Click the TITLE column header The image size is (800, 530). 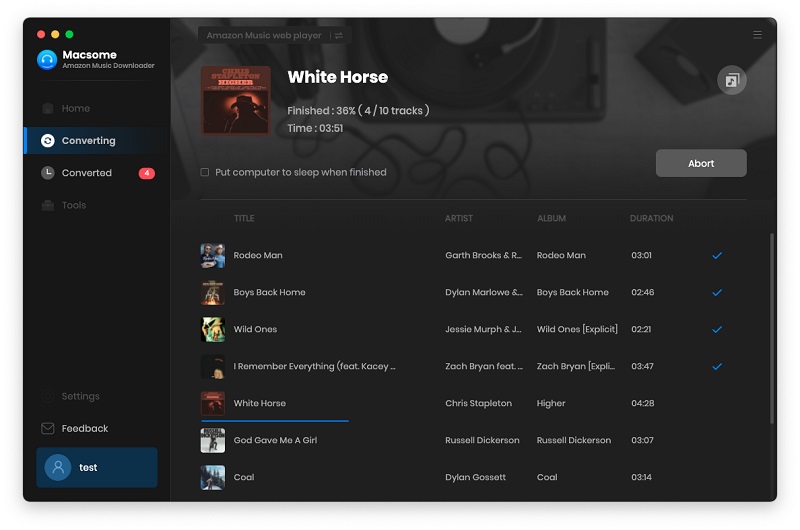pyautogui.click(x=244, y=218)
